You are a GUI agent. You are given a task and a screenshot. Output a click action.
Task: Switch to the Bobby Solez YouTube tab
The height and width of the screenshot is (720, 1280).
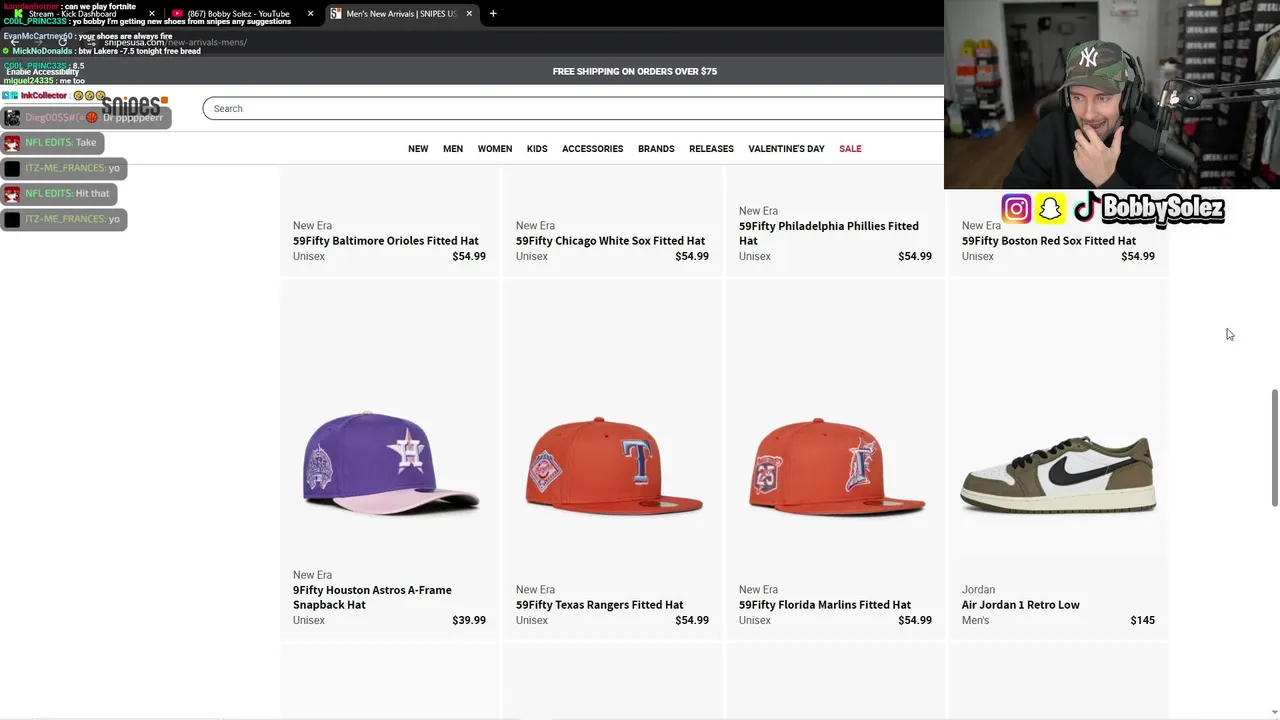coord(238,14)
